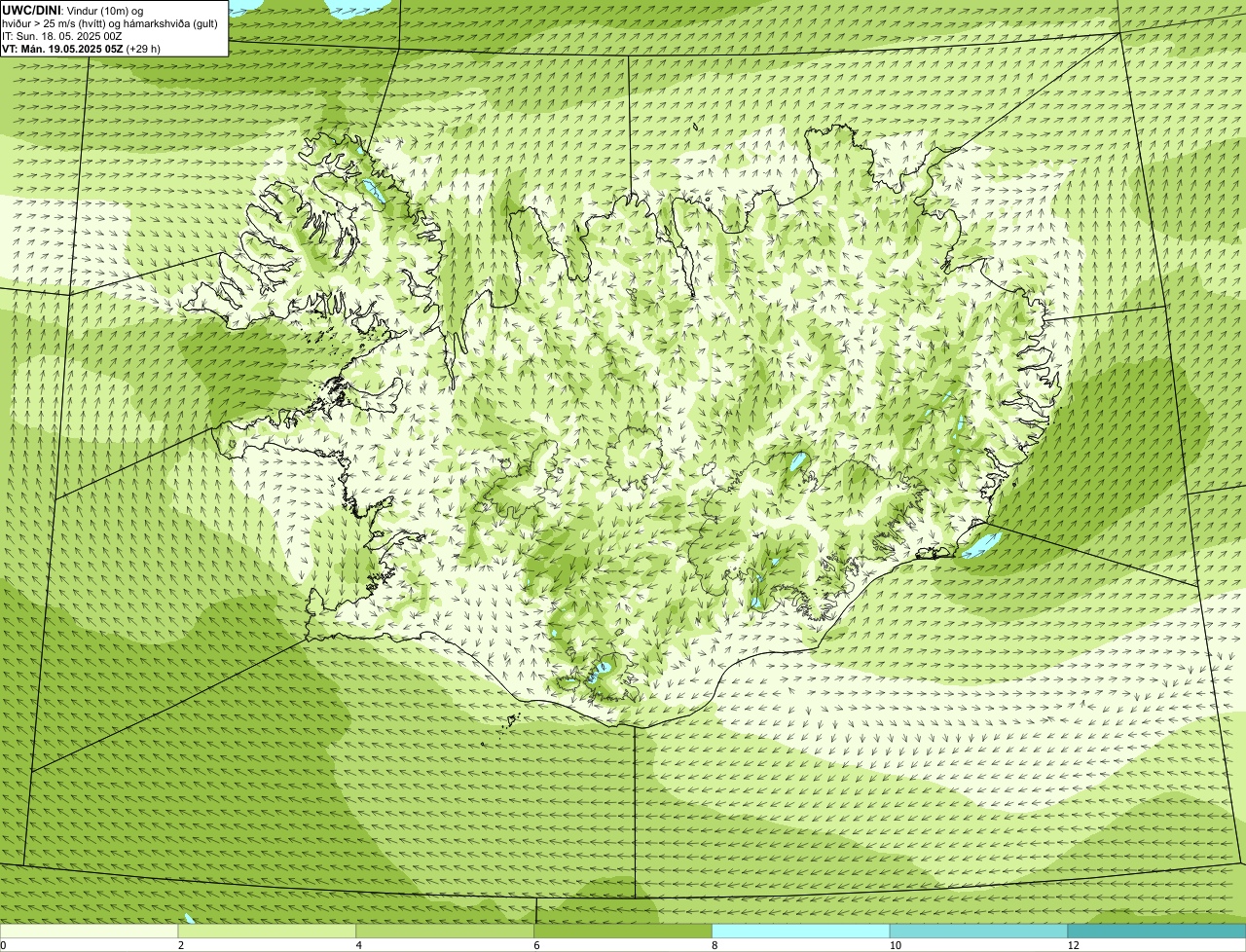Viewport: 1246px width, 952px height.
Task: Click the legend tick label '10'
Action: 895,945
